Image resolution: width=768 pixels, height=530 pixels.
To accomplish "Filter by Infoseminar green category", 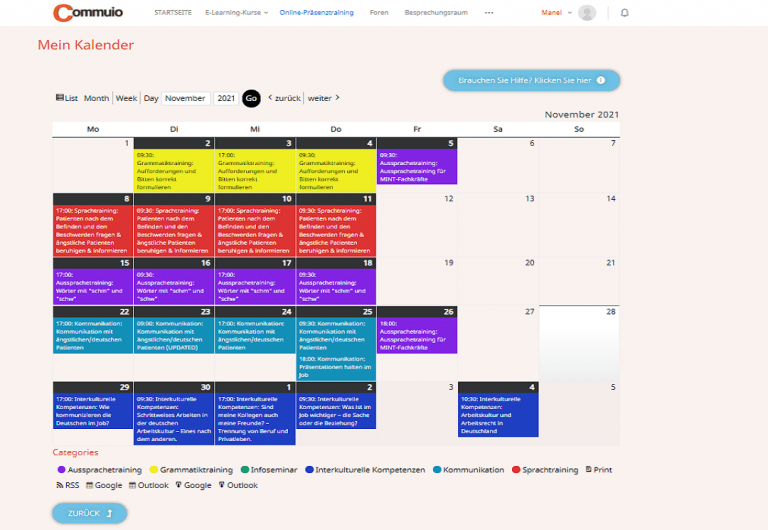I will coord(269,470).
